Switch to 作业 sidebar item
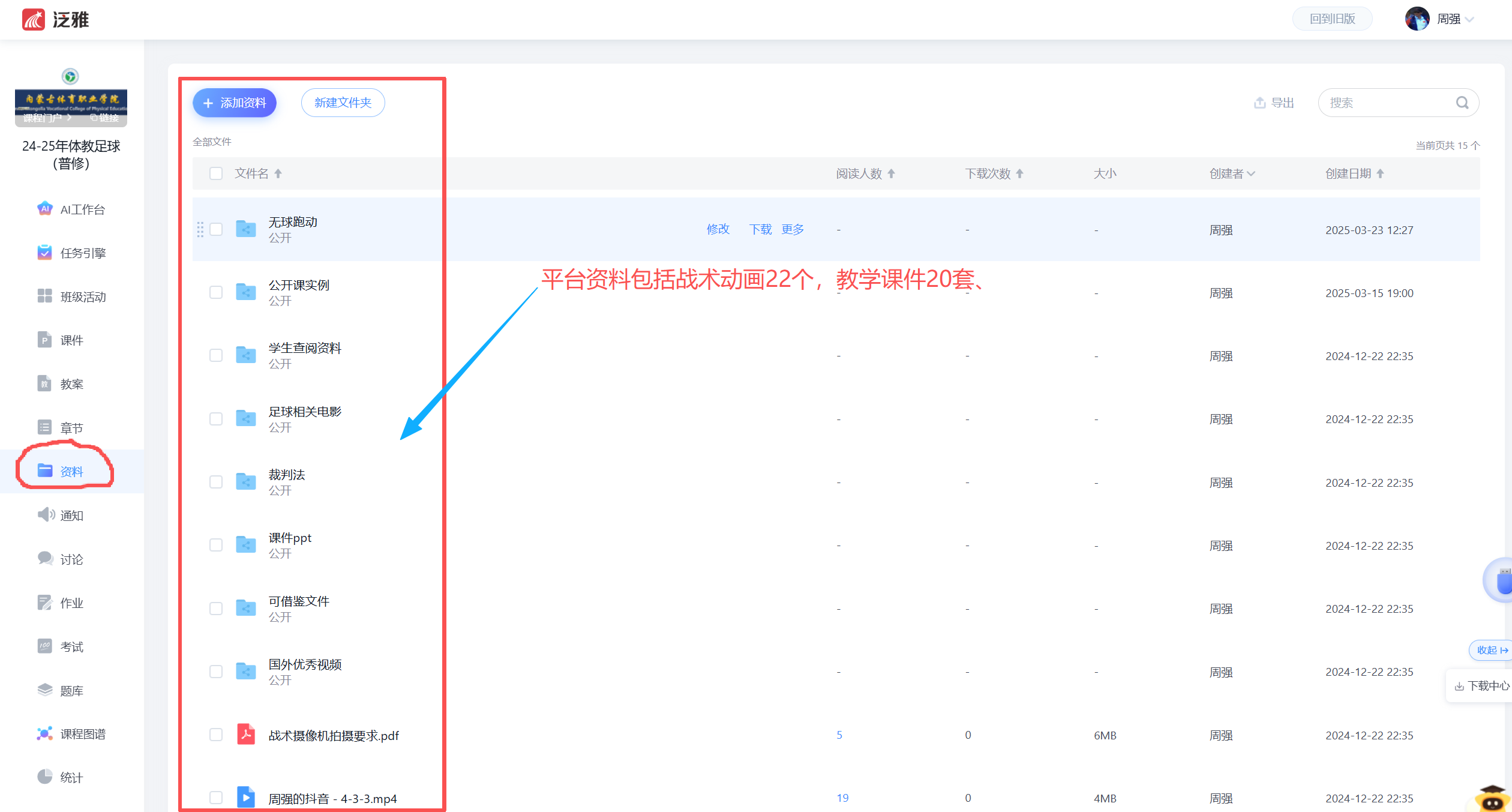Viewport: 1512px width, 812px height. (x=71, y=603)
